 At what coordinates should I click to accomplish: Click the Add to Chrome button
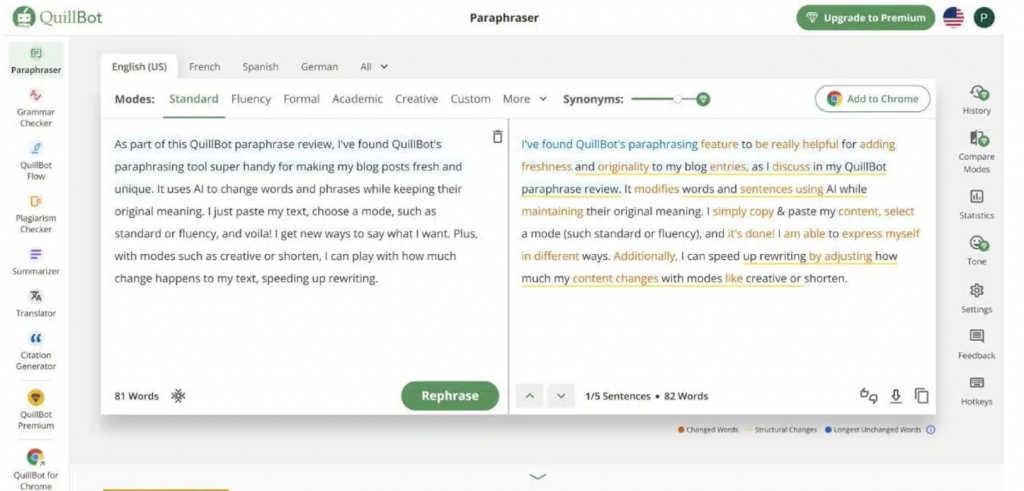click(872, 99)
